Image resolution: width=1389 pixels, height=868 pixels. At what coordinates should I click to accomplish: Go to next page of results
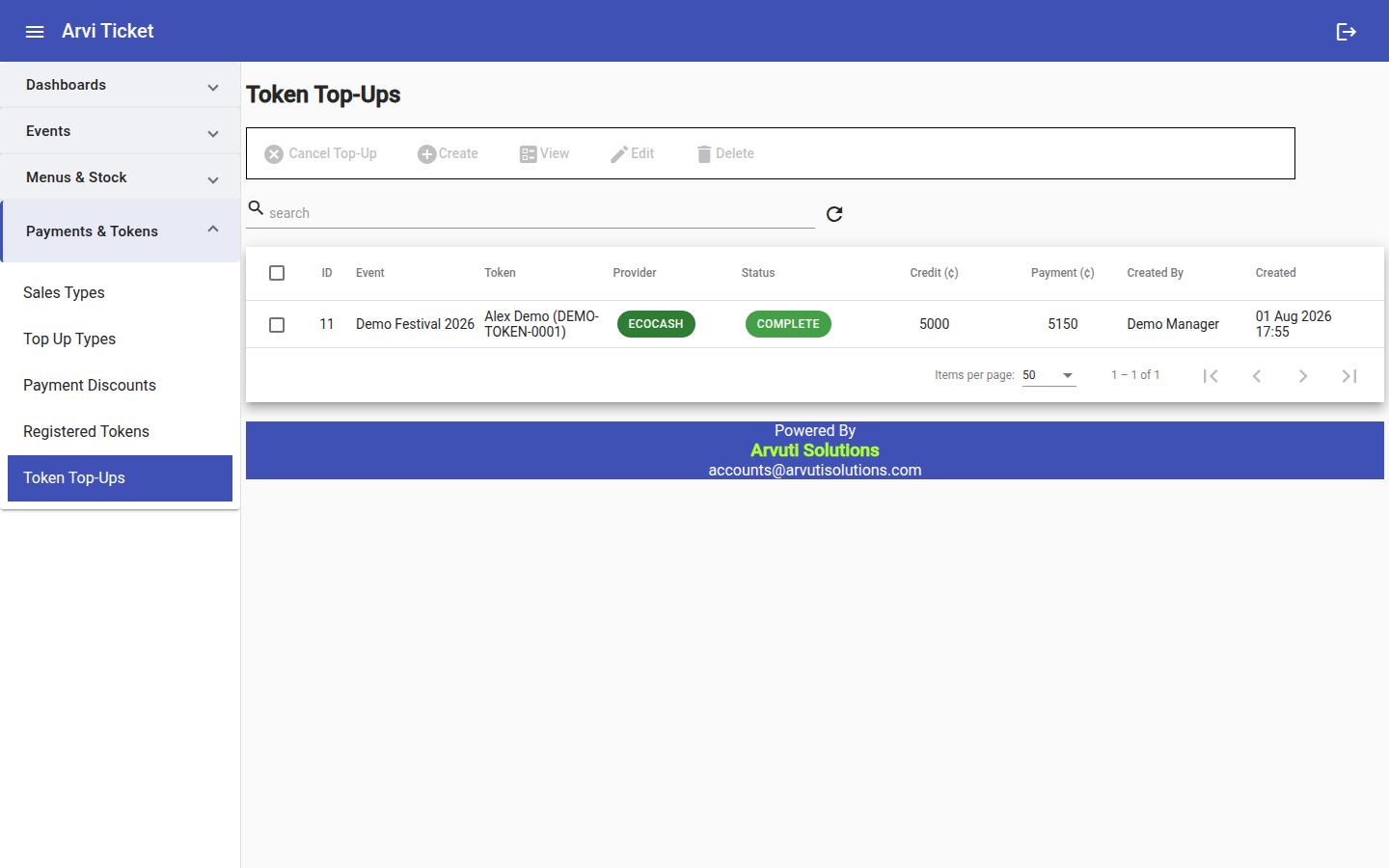1303,376
